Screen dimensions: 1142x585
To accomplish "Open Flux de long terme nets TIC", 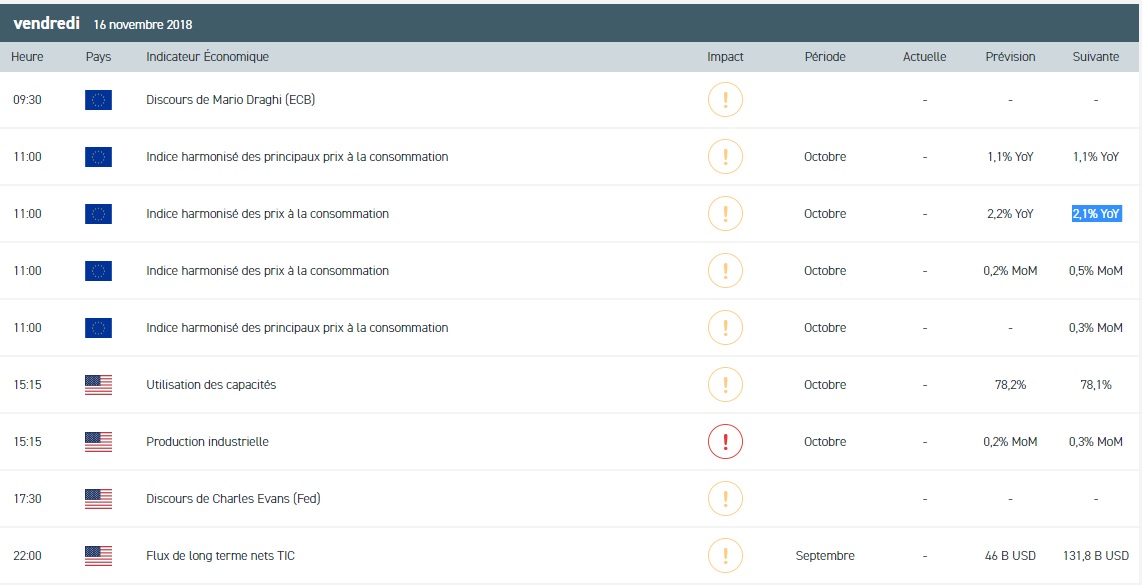I will coord(220,556).
